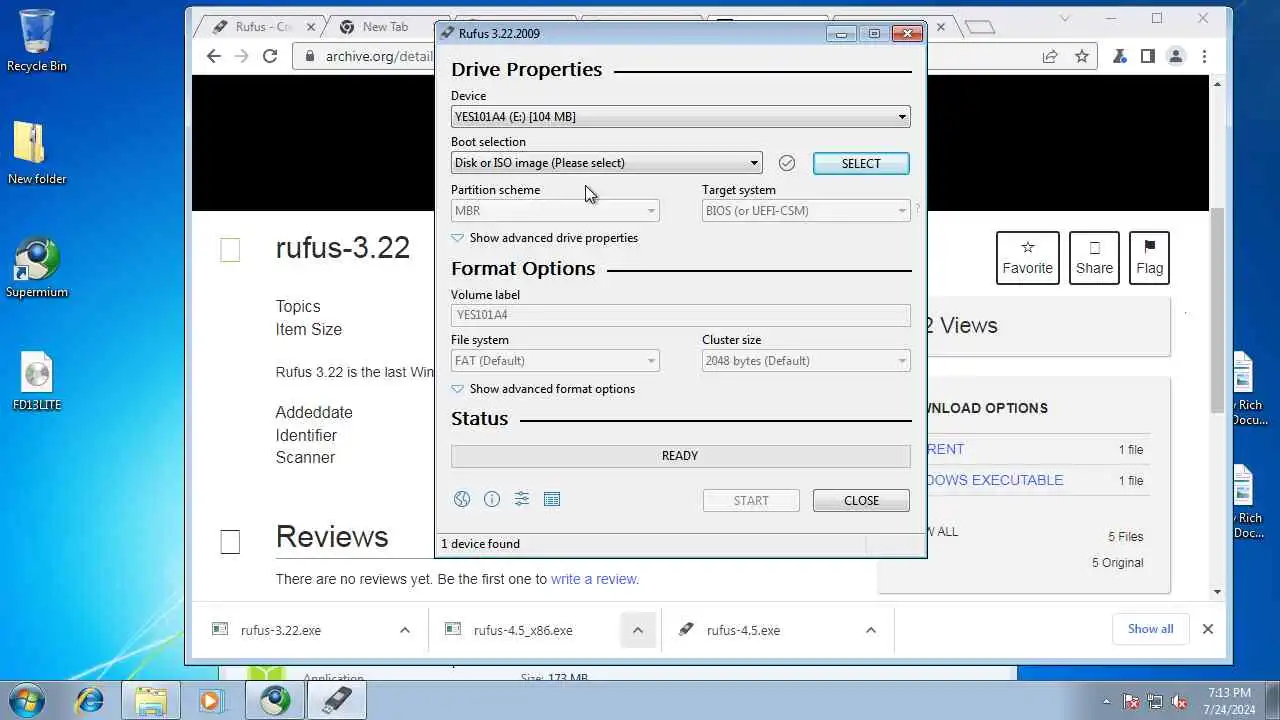Click the Share button on archive page
The width and height of the screenshot is (1280, 720).
coord(1094,258)
